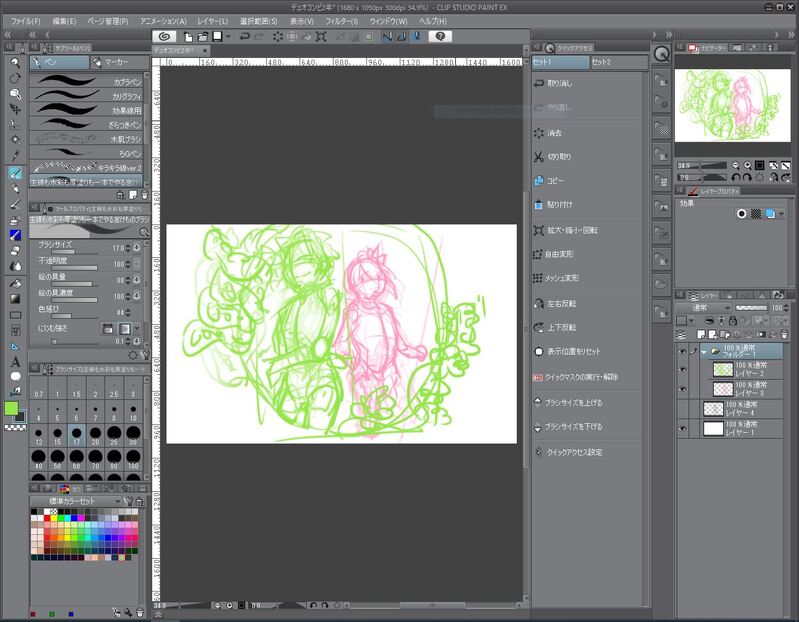Open the 編集(E) menu
This screenshot has height=622, width=799.
tap(64, 21)
